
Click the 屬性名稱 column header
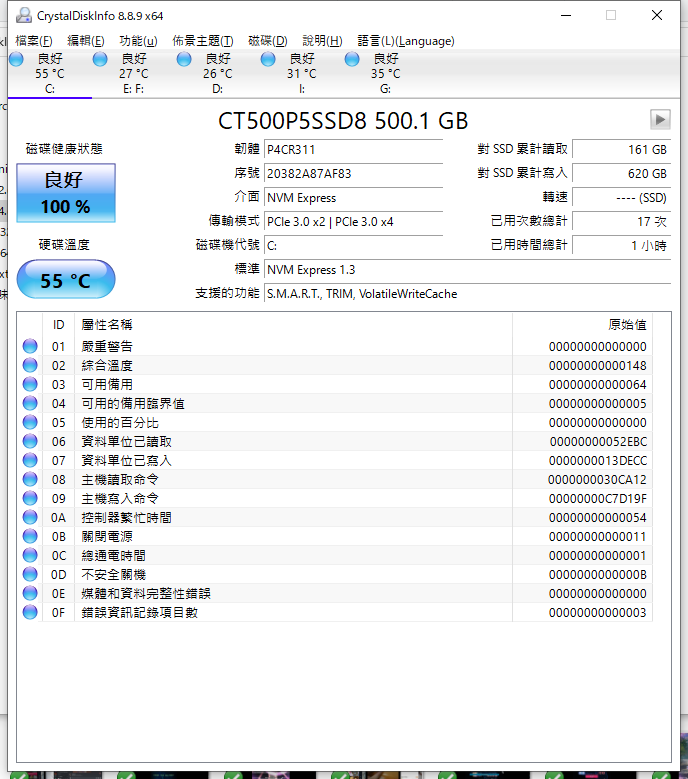[x=293, y=325]
